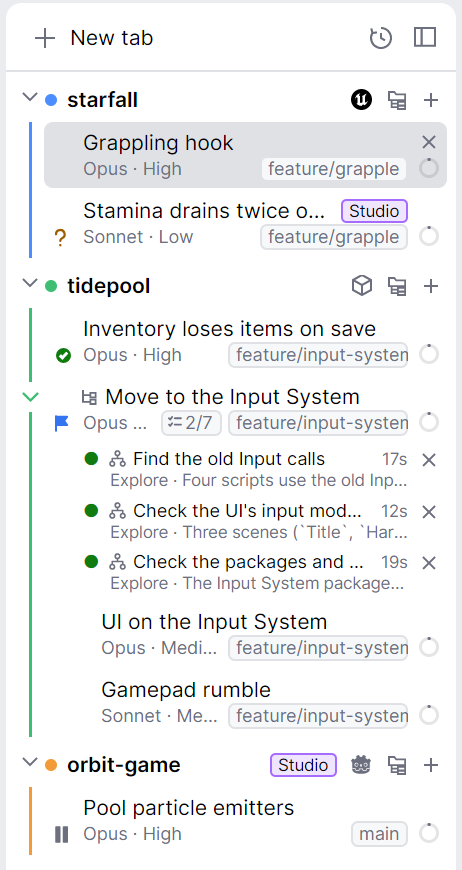The image size is (462, 870).
Task: Click the status circle on Inventory loses items
Action: [x=429, y=354]
